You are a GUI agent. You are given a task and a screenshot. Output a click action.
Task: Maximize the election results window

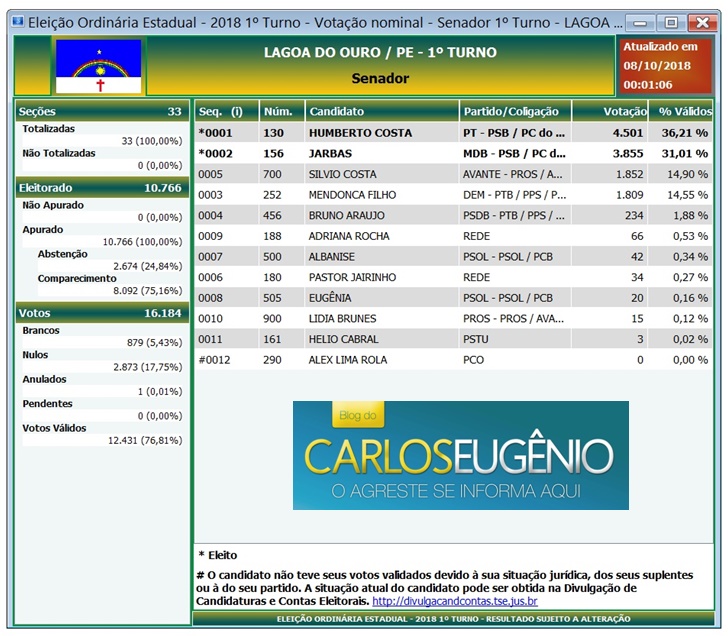[x=671, y=23]
